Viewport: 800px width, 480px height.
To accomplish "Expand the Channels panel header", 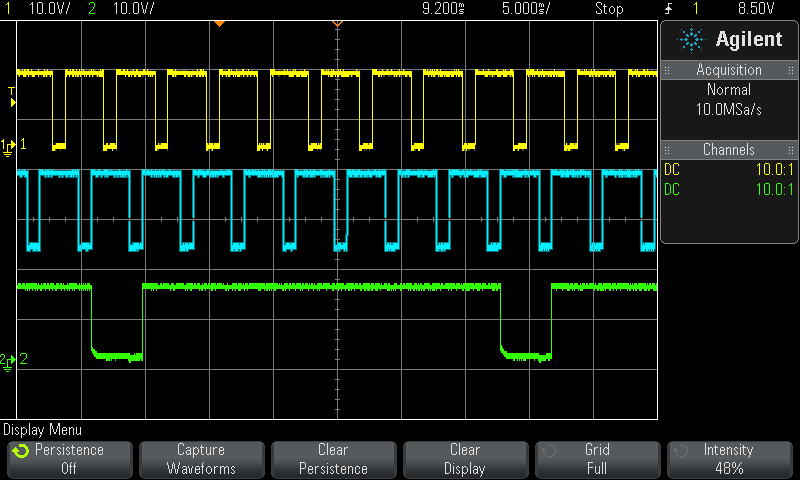I will (729, 150).
